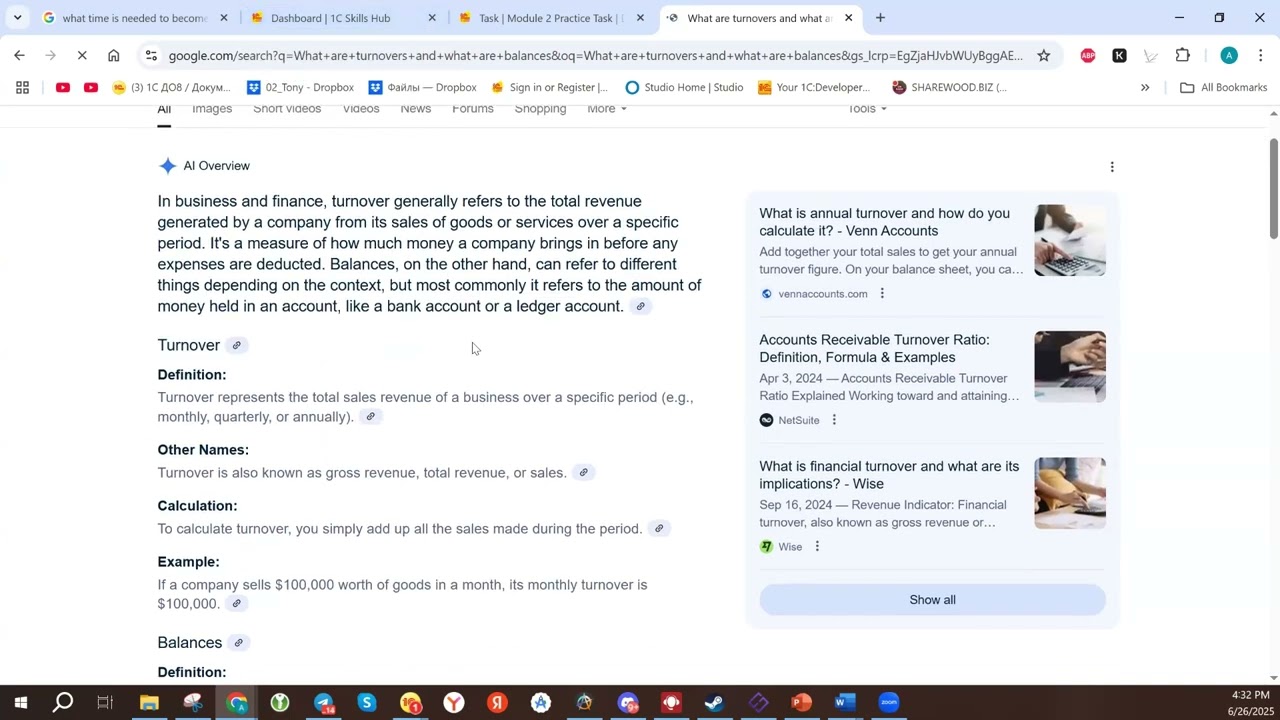The width and height of the screenshot is (1280, 720).
Task: Click the Show all sources button
Action: (932, 600)
